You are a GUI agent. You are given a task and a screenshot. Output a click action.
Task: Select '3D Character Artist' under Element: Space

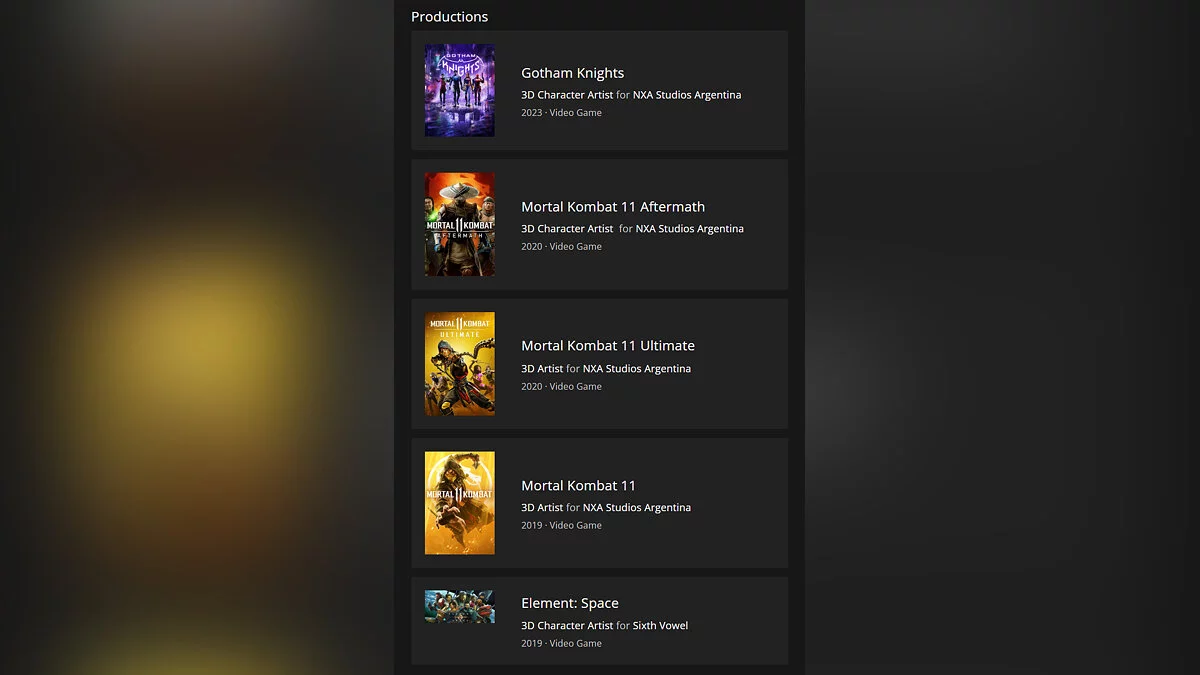[x=567, y=626]
